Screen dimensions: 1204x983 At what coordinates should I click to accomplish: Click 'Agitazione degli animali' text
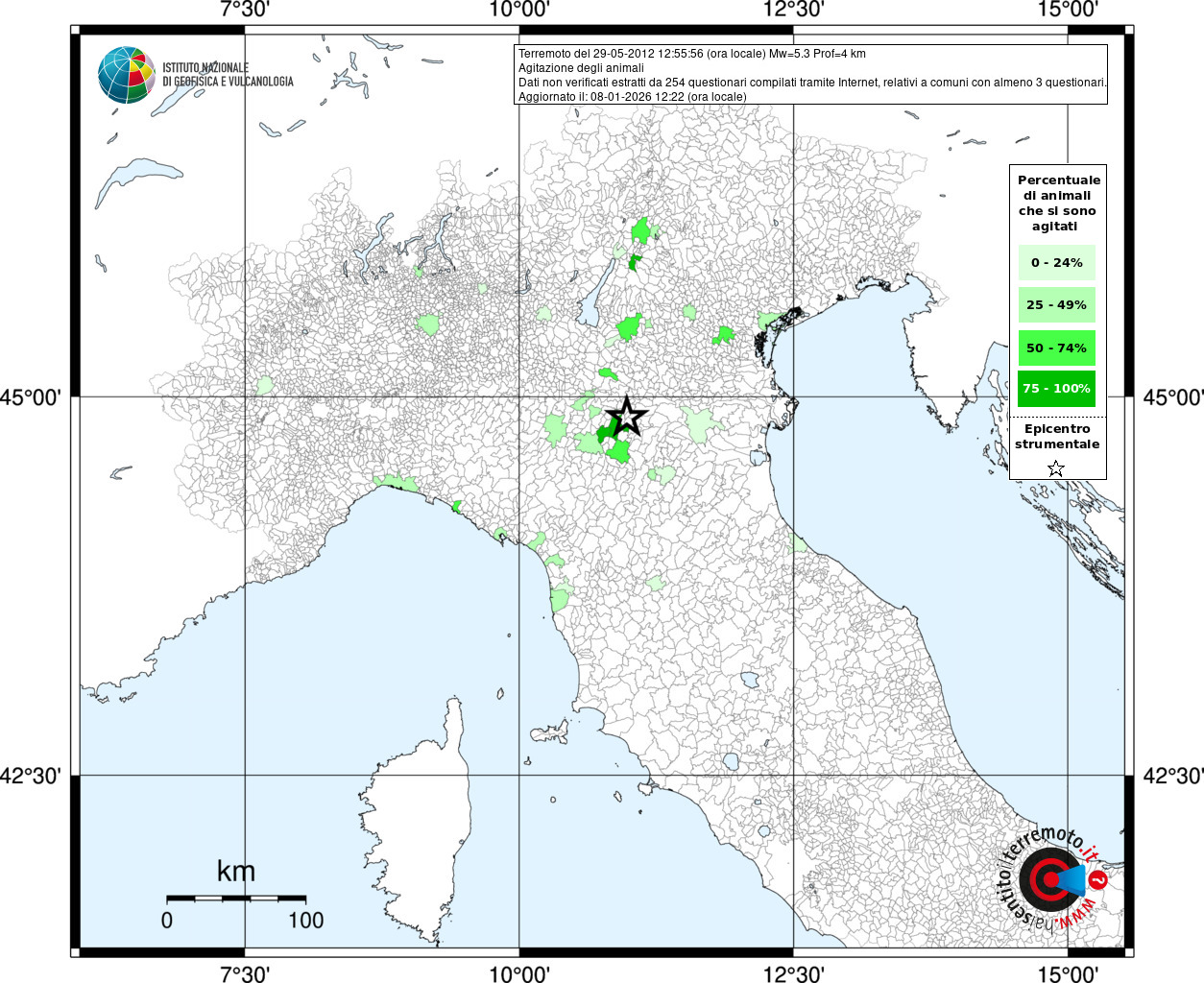point(581,68)
